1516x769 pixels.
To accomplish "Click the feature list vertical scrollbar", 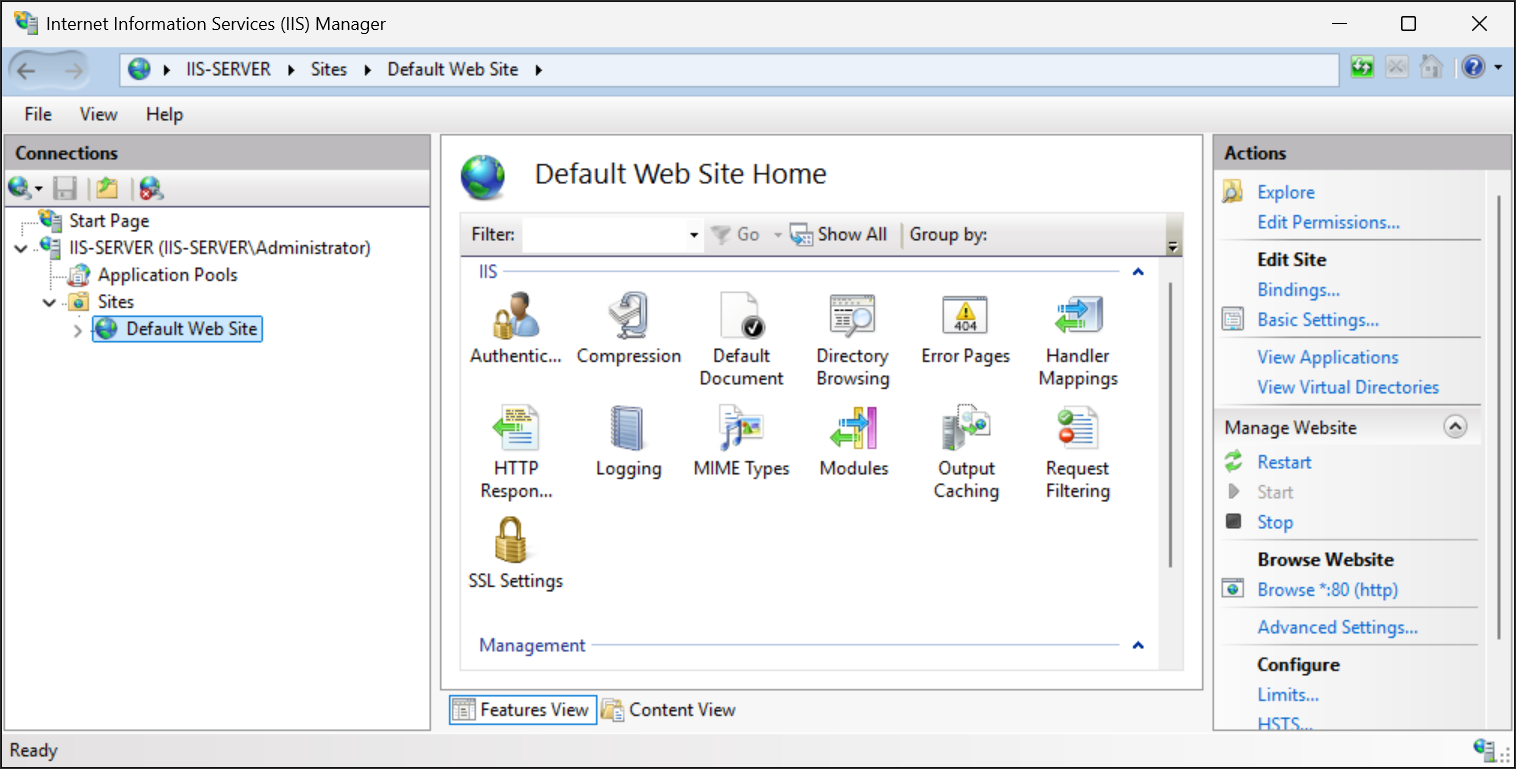I will point(1171,425).
